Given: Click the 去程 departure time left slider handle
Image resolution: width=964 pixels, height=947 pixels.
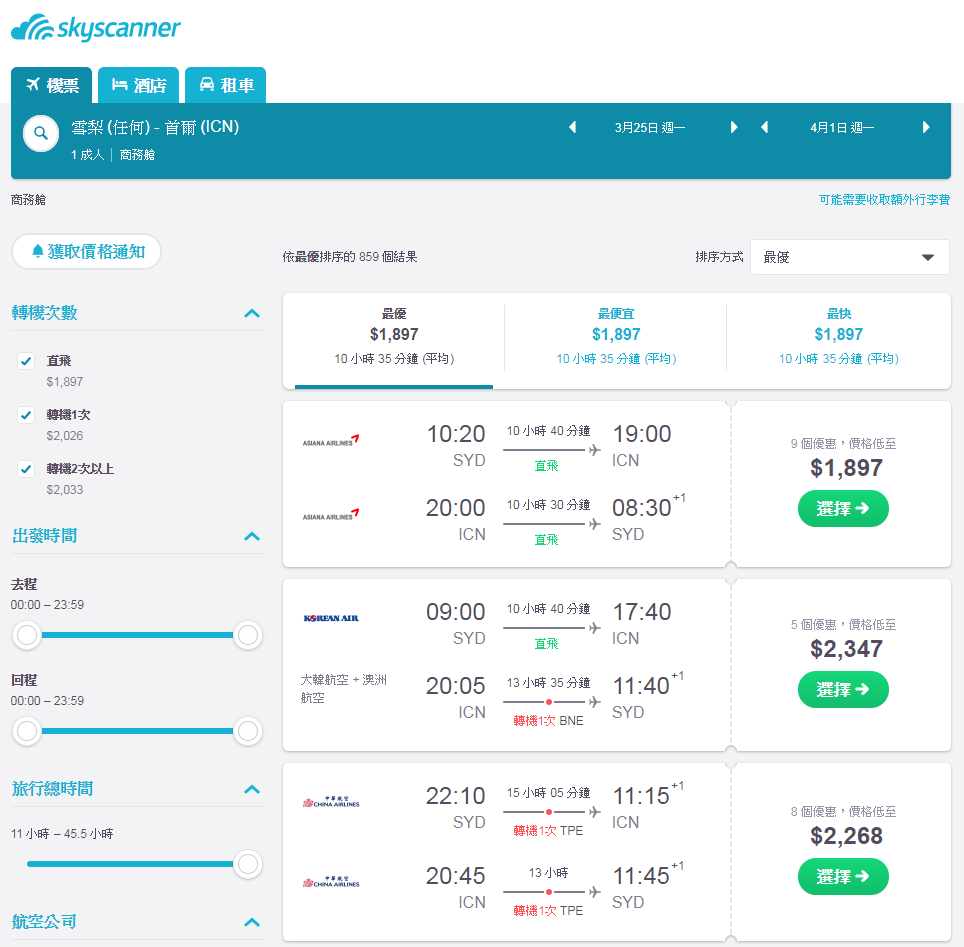Looking at the screenshot, I should point(27,635).
